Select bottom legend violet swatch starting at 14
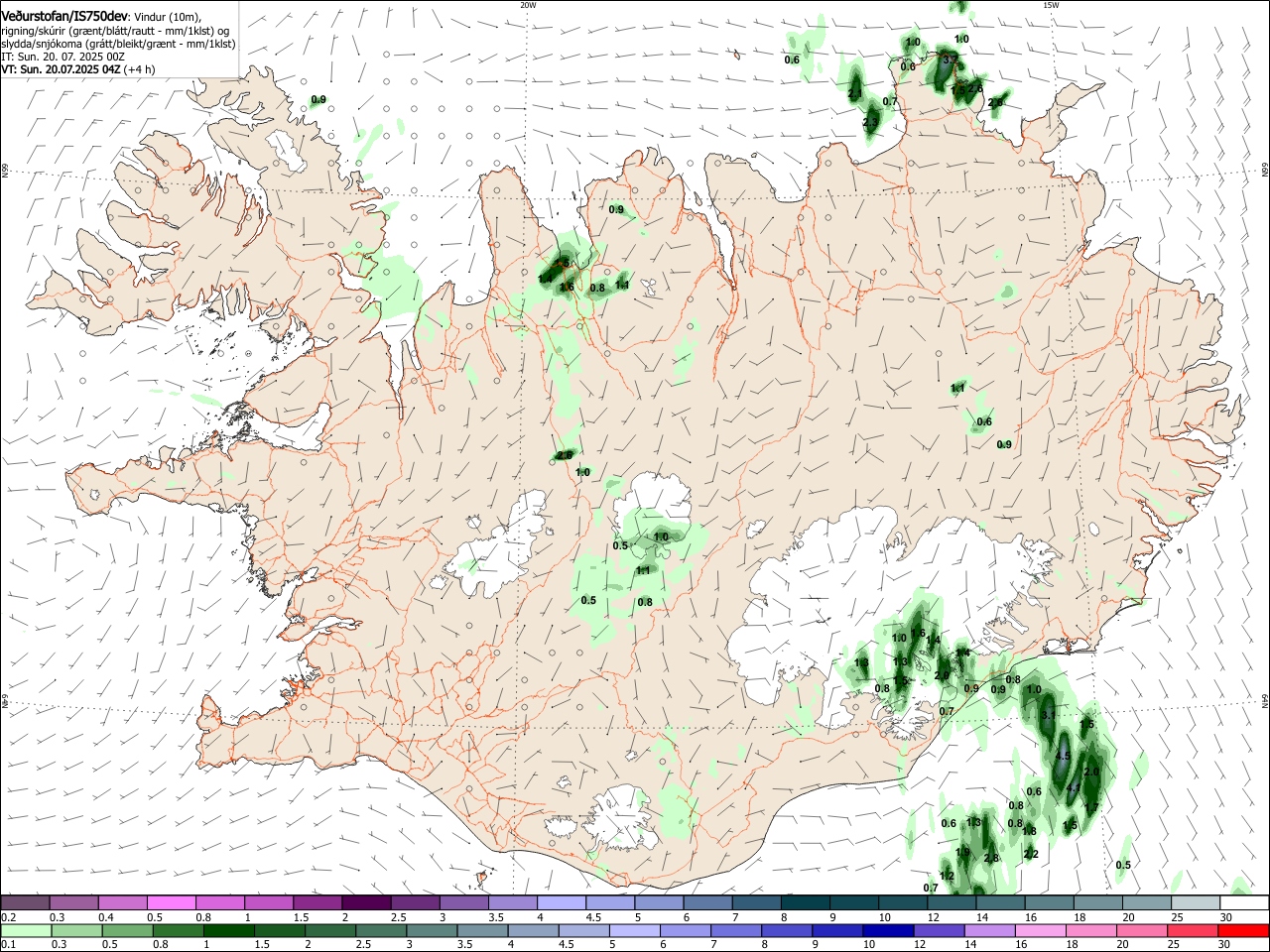Viewport: 1270px width, 952px height. coord(989,930)
